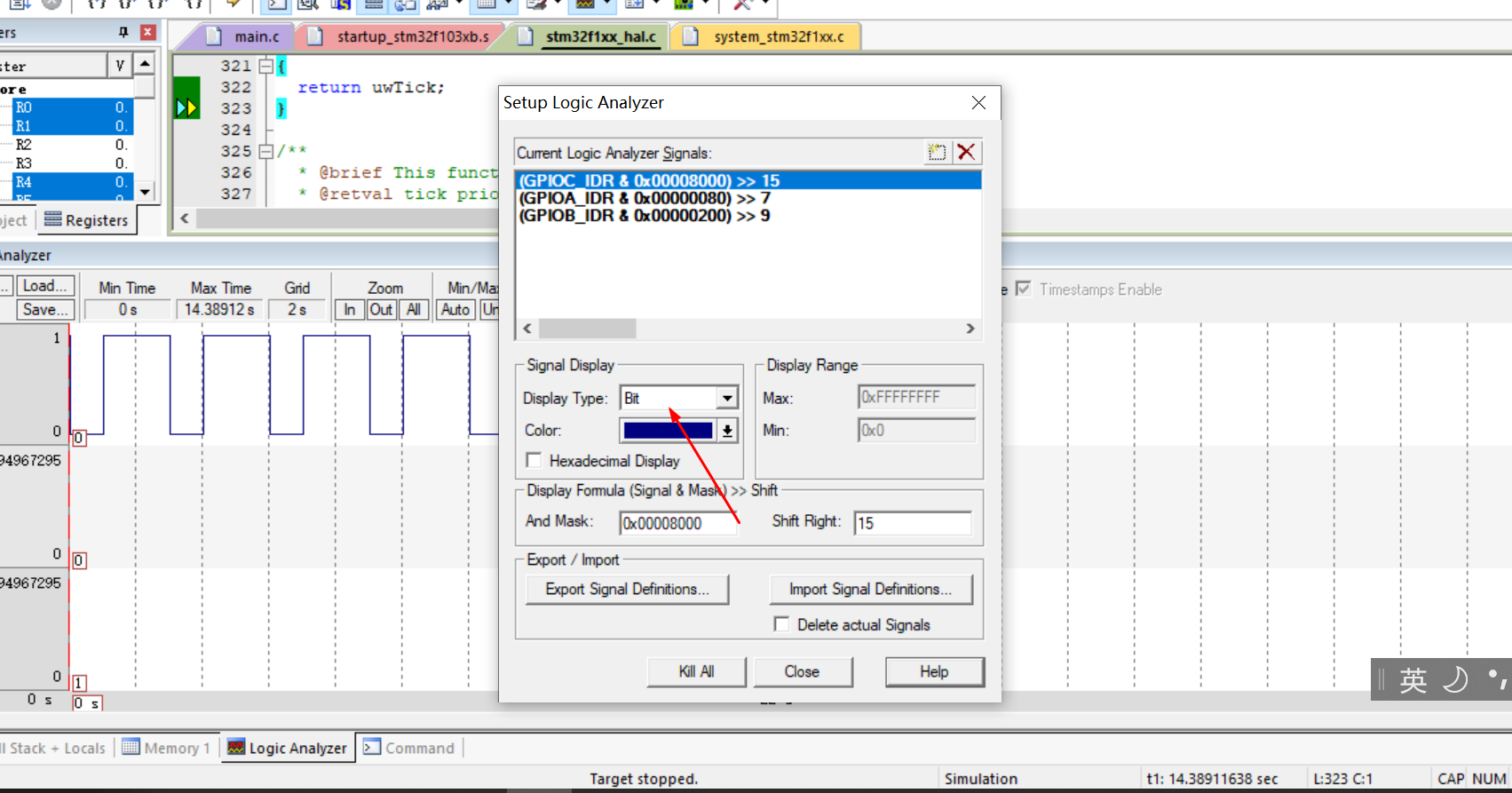Select signal (GPIOC_IDR & 0x00008000) >> 15

click(x=748, y=180)
